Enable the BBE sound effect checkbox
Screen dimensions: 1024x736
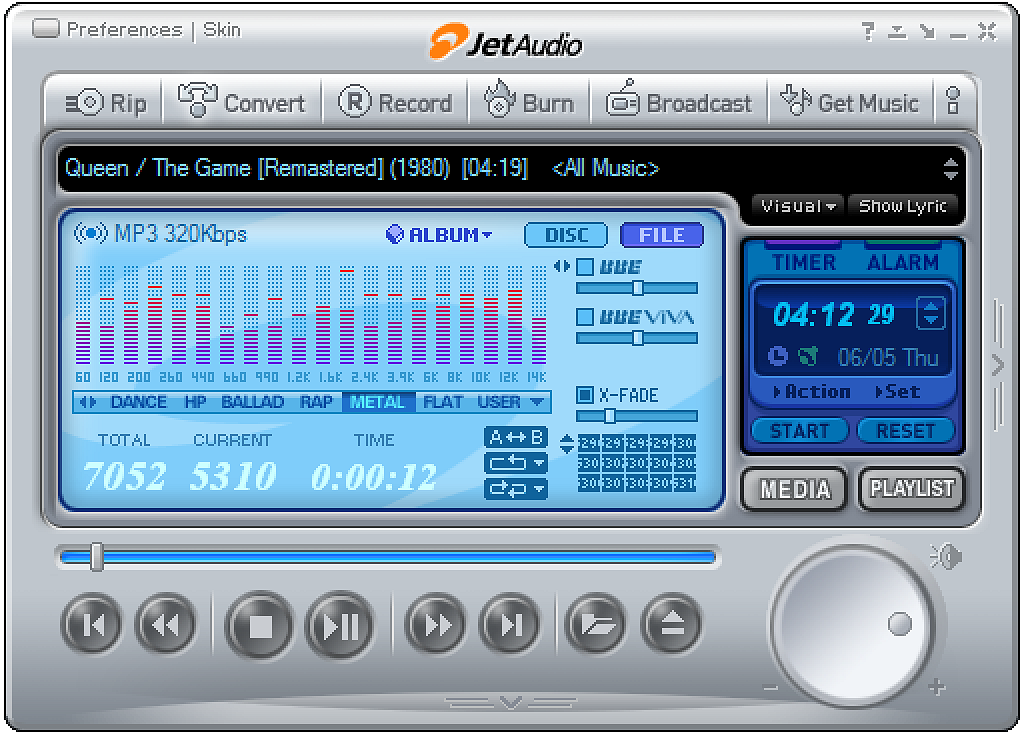point(586,267)
